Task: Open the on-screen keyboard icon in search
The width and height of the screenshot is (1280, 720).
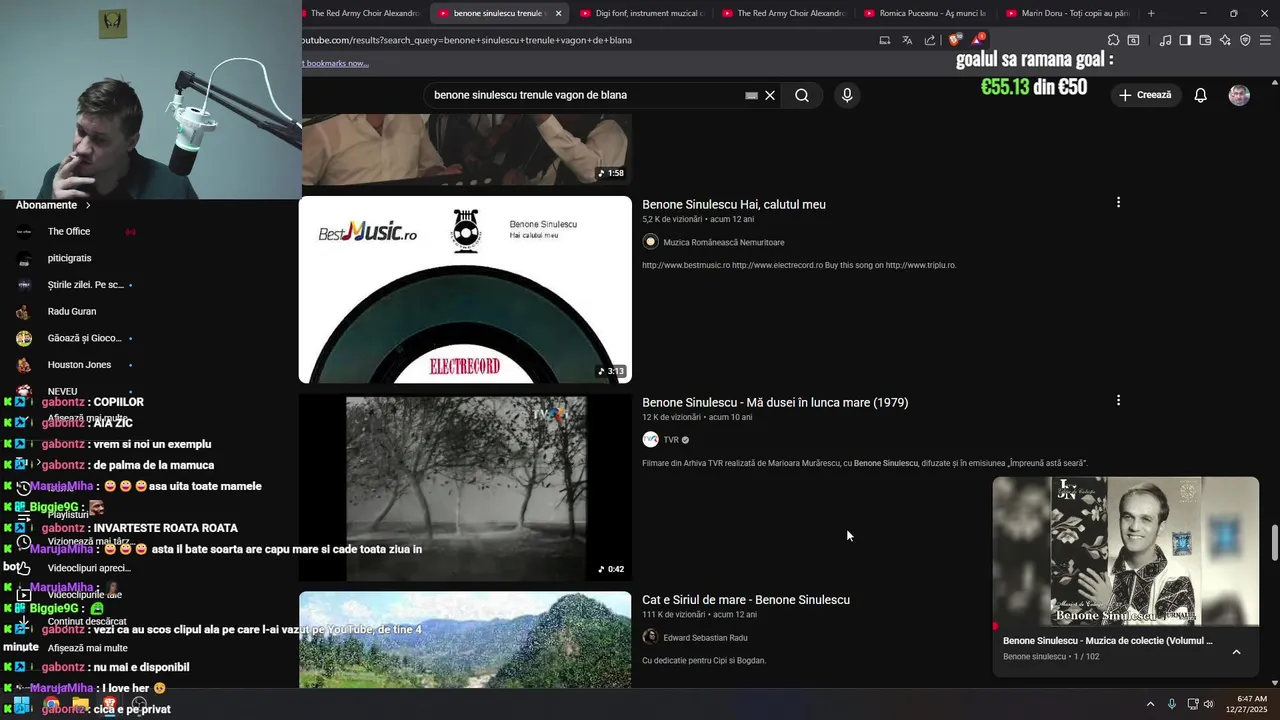Action: (751, 95)
